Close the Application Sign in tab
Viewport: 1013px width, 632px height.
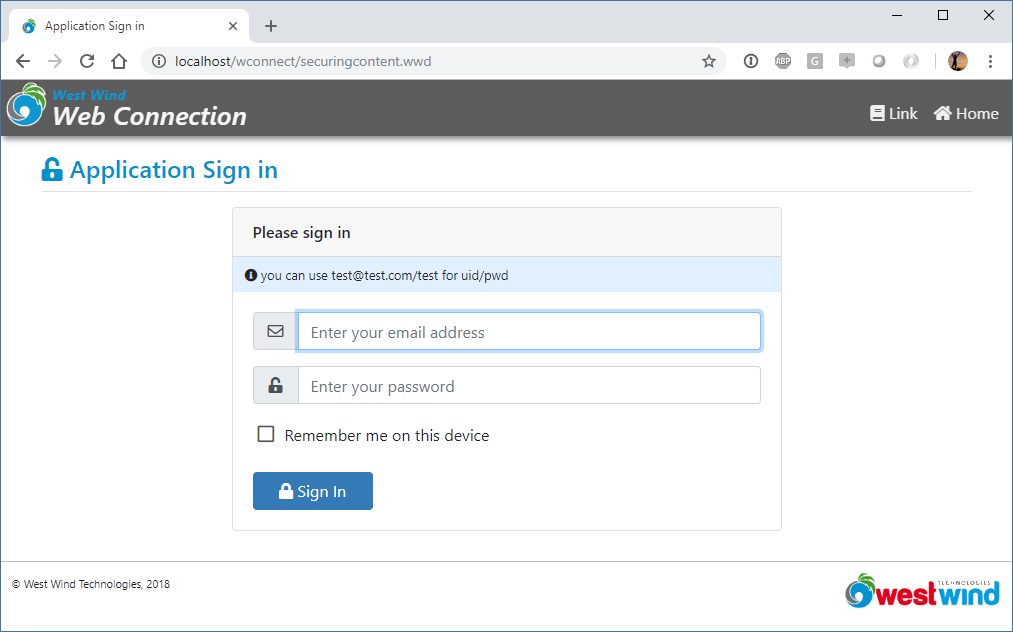pos(233,26)
